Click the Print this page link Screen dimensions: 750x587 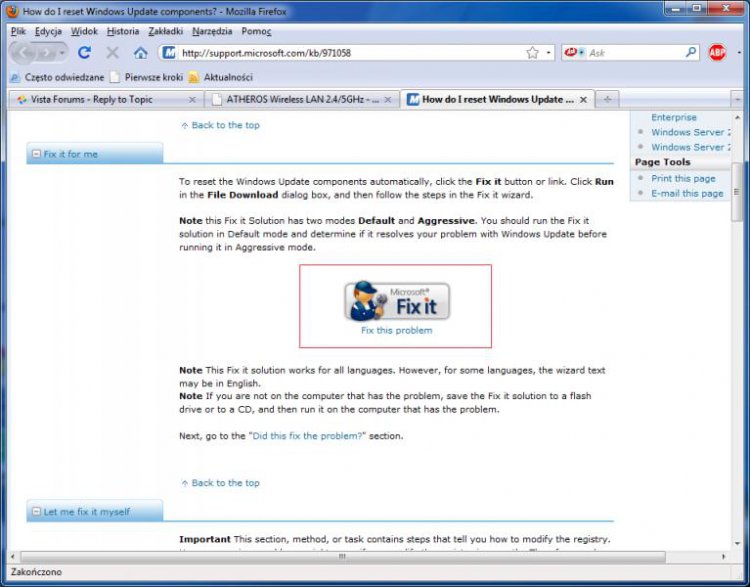click(x=683, y=178)
